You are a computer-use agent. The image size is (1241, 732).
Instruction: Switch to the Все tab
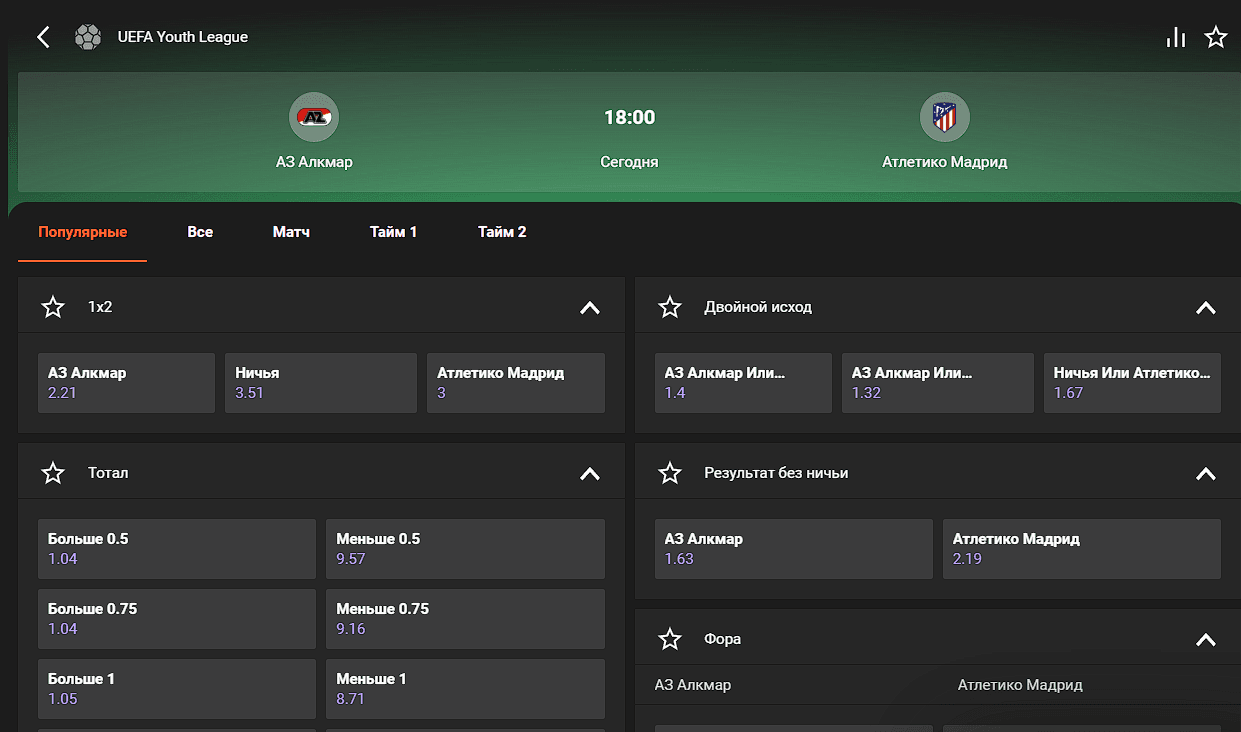[x=200, y=232]
